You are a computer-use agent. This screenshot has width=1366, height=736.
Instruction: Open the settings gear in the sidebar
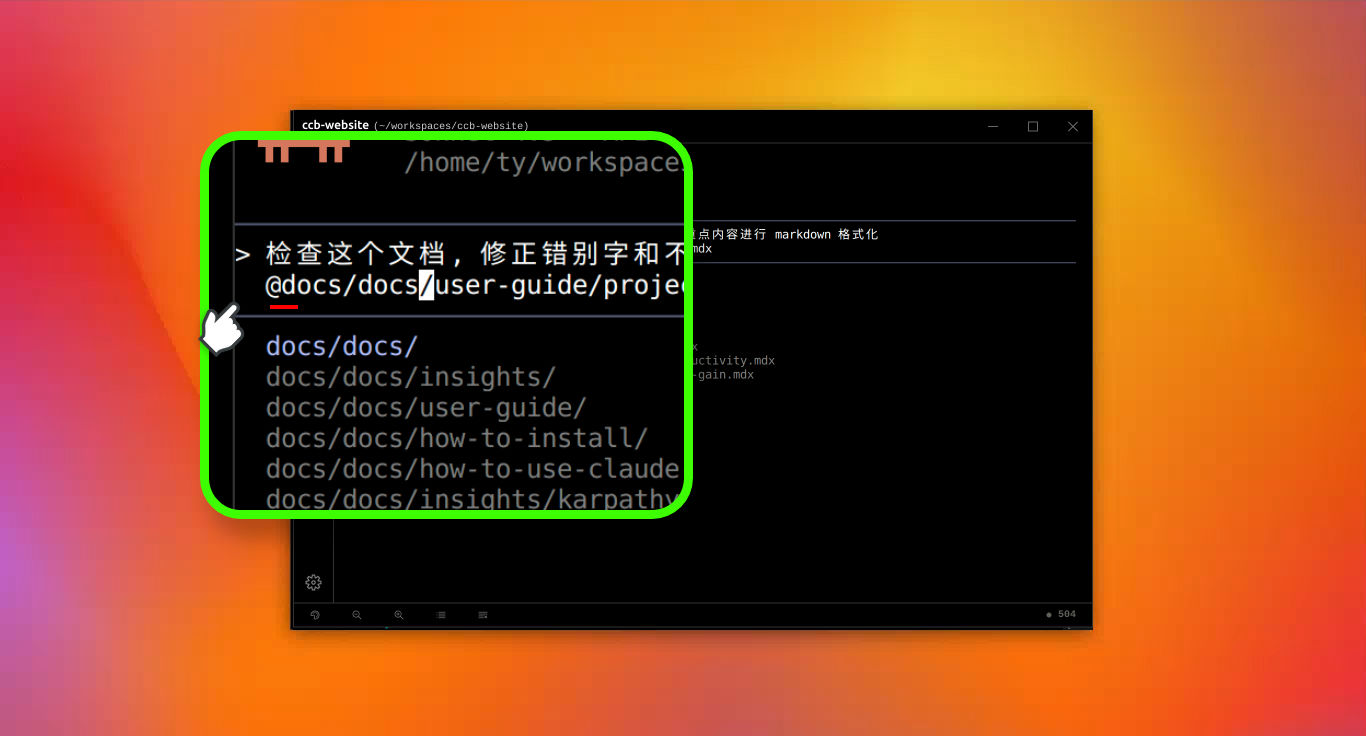click(x=313, y=582)
